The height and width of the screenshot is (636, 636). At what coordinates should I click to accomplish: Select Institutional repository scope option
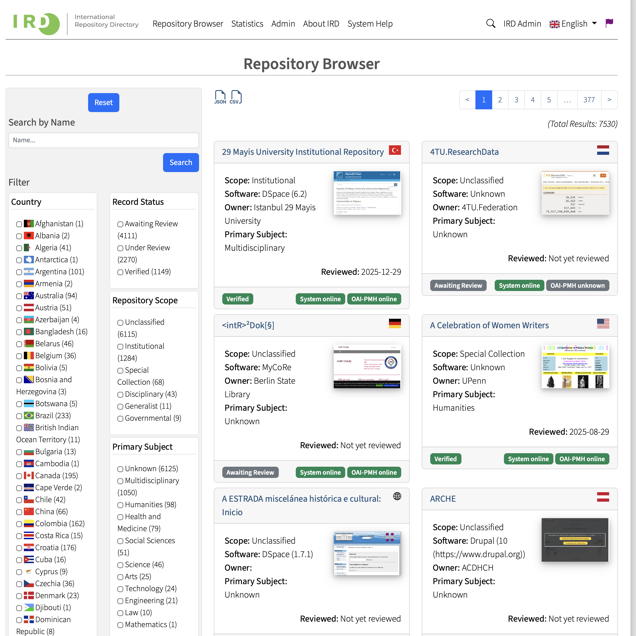point(120,347)
